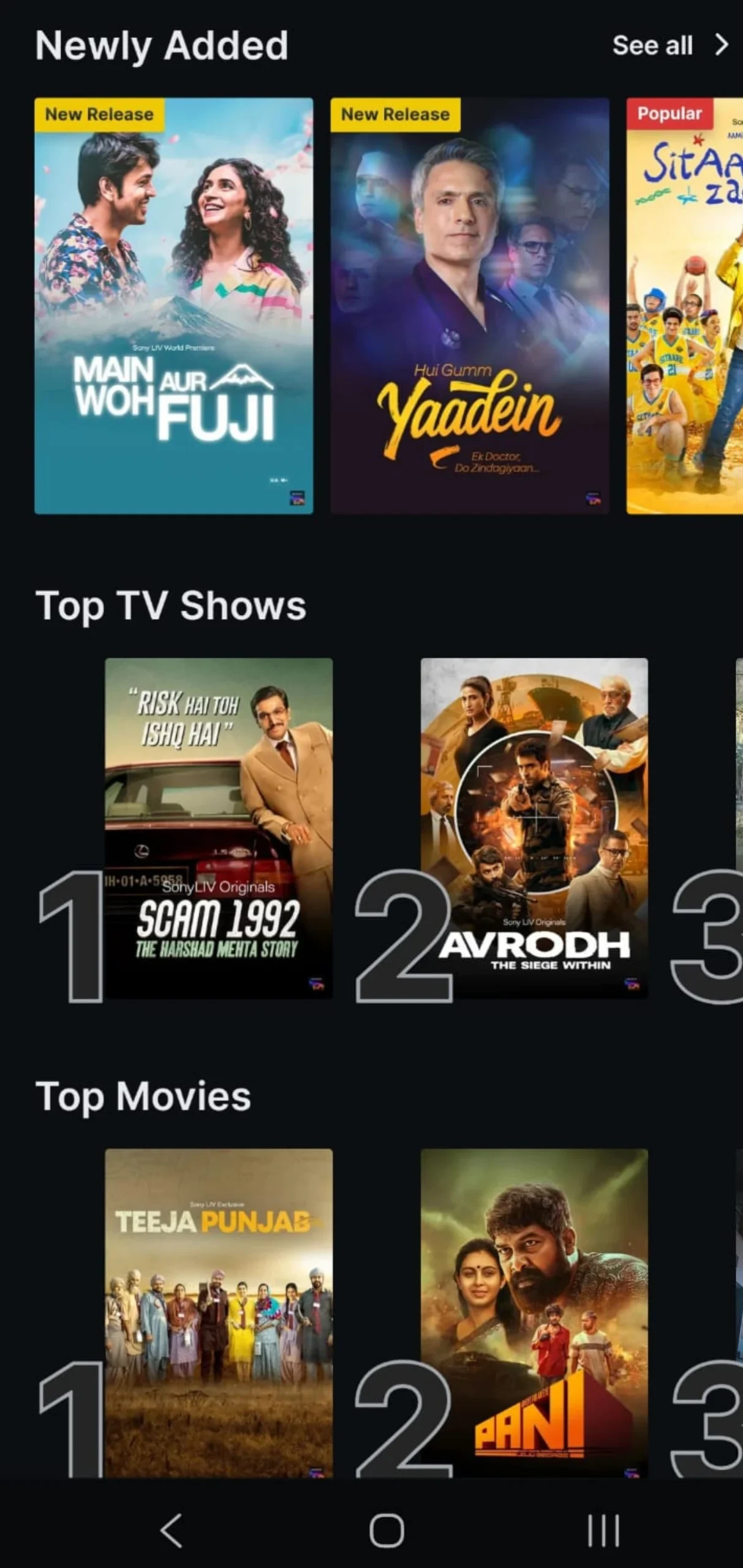Open the Pani movie poster
Viewport: 743px width, 1568px height.
tap(534, 1313)
